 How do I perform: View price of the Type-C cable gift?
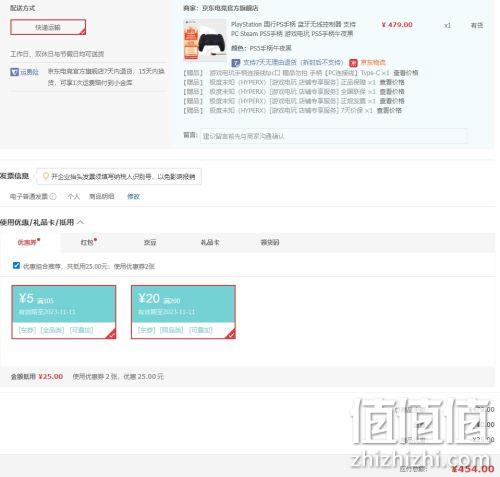(x=406, y=73)
